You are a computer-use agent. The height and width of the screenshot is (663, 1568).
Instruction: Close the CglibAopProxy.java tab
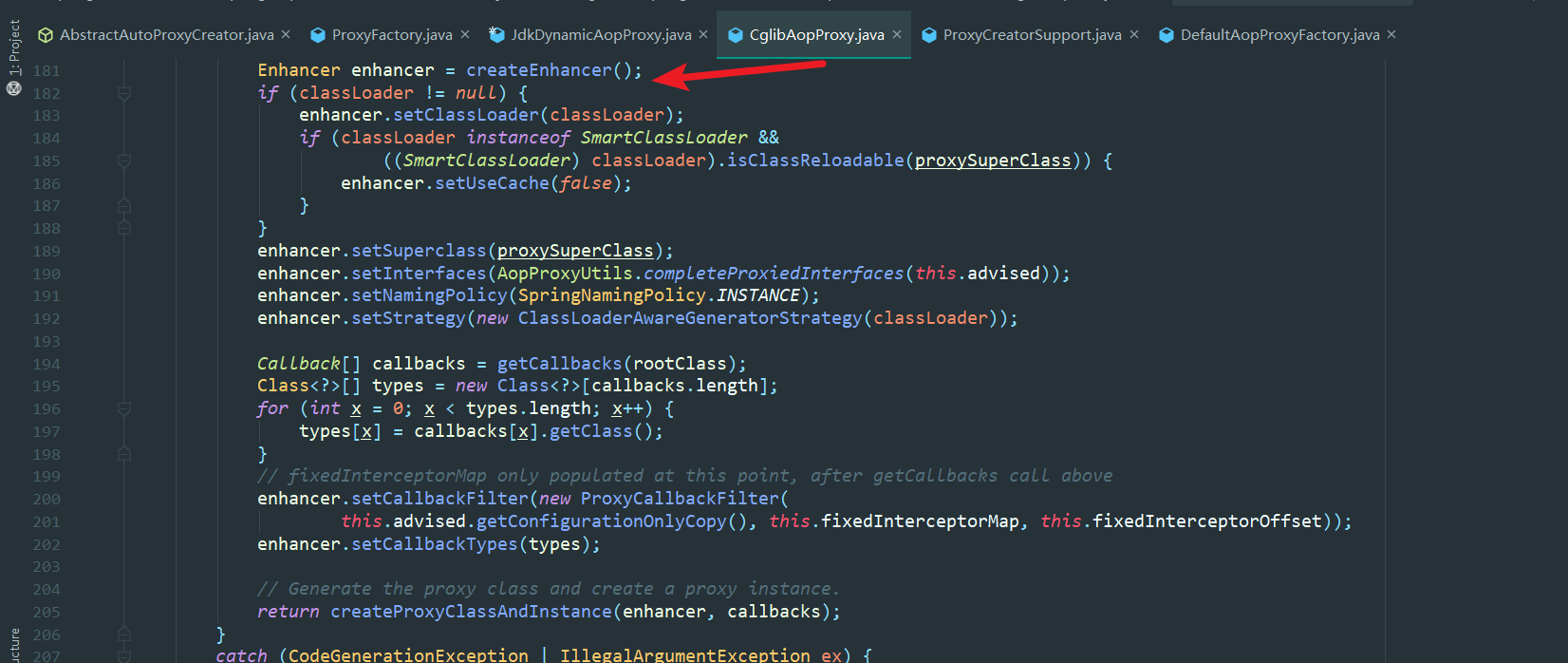(x=897, y=35)
